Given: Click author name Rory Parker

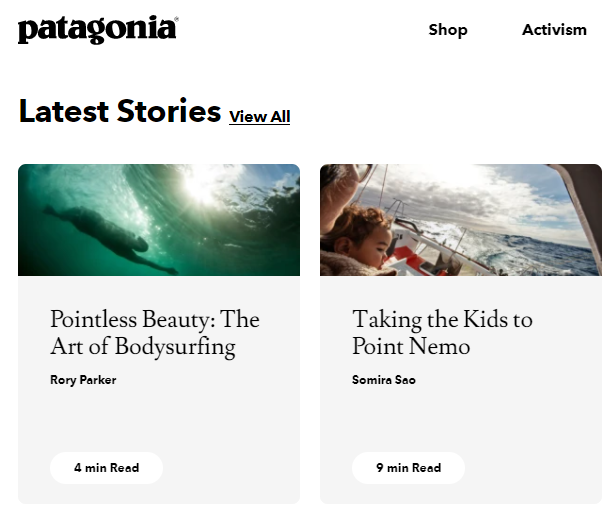Looking at the screenshot, I should tap(83, 380).
